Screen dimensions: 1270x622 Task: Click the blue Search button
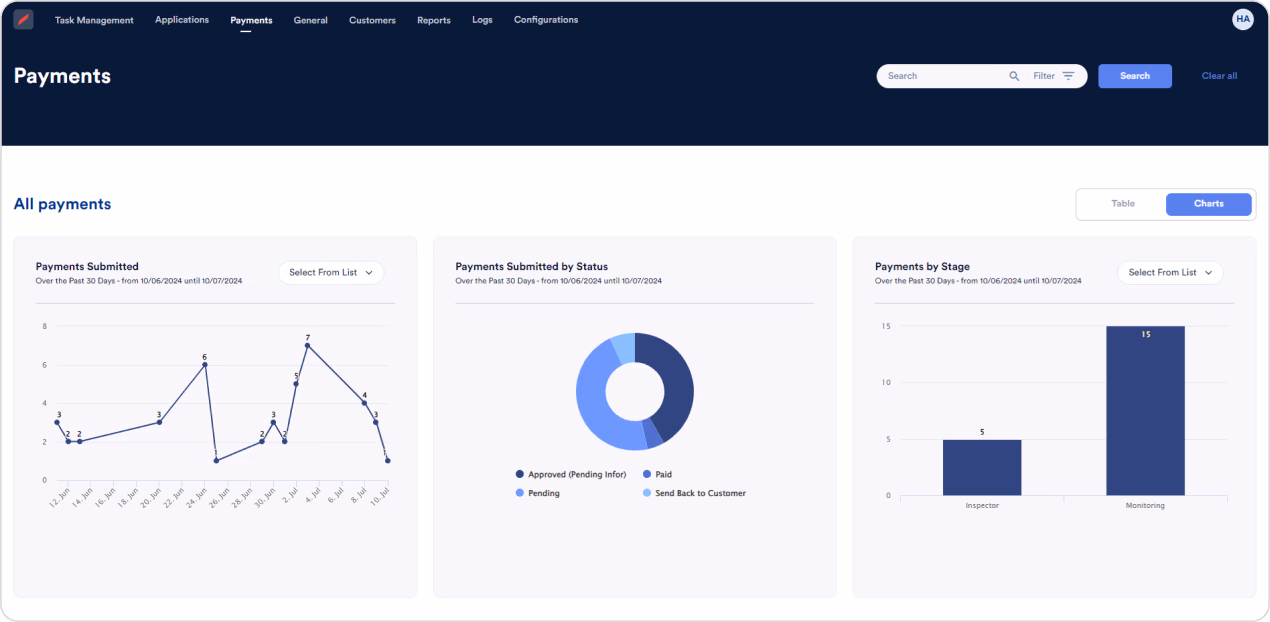point(1135,76)
